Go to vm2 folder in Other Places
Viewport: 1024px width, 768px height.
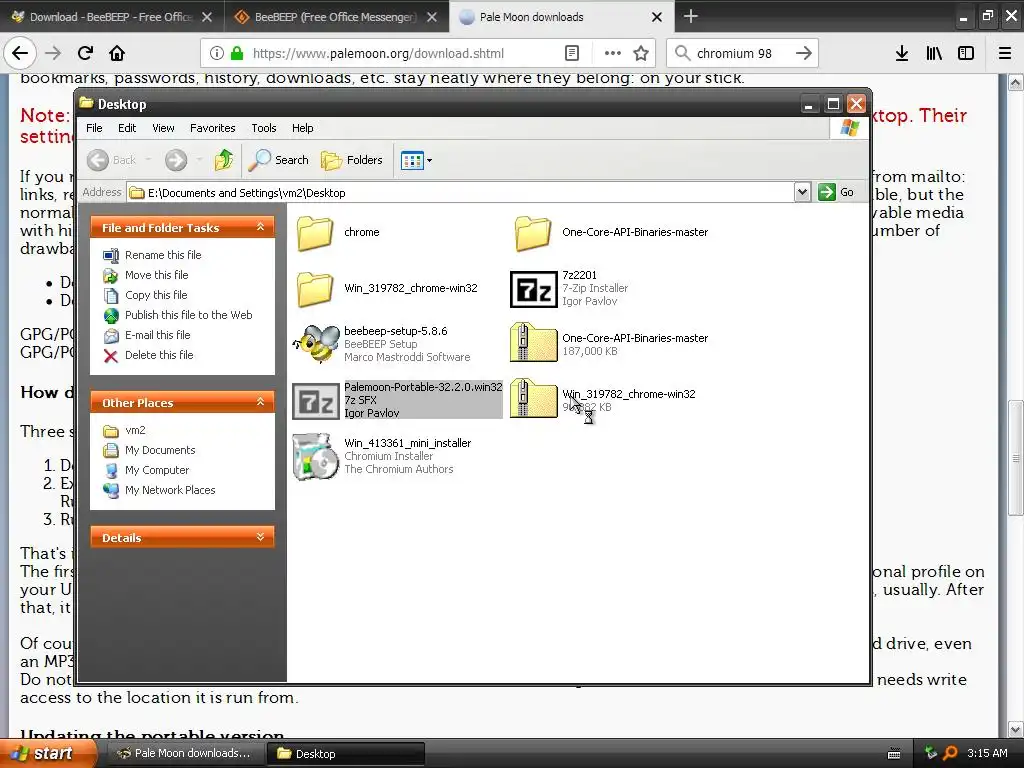point(135,430)
